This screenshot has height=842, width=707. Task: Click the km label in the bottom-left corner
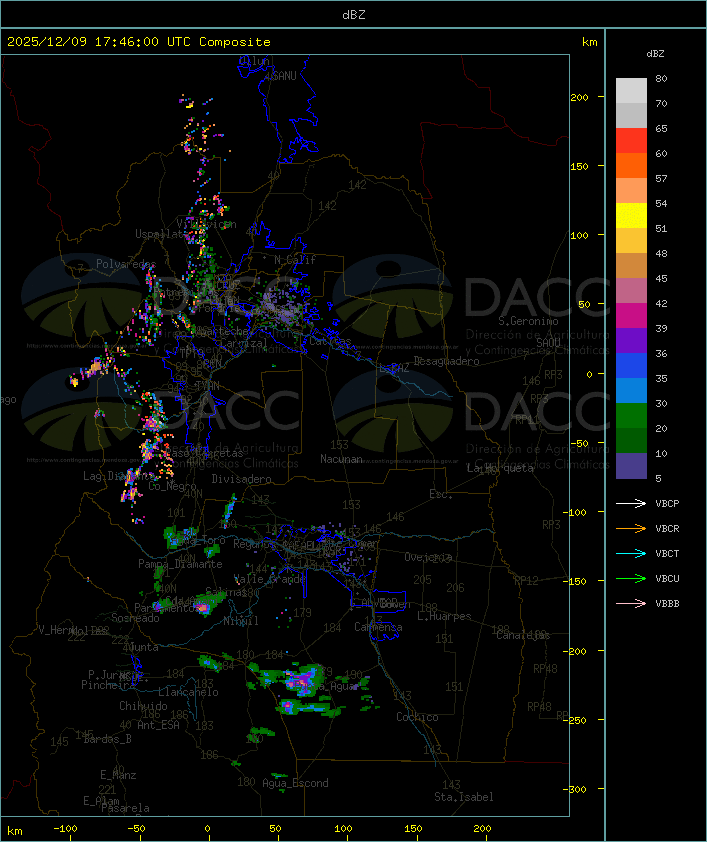14,831
